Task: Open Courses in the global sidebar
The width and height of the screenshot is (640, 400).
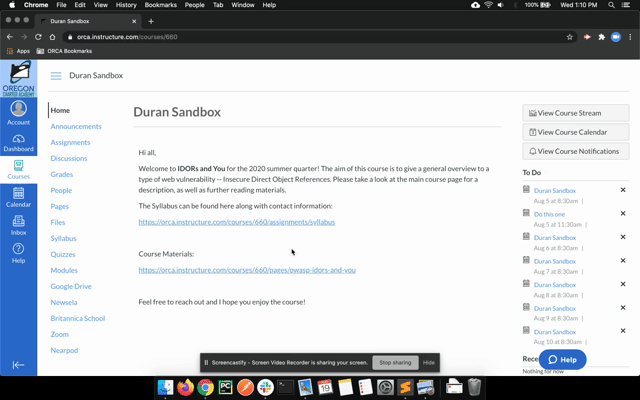Action: click(x=18, y=170)
